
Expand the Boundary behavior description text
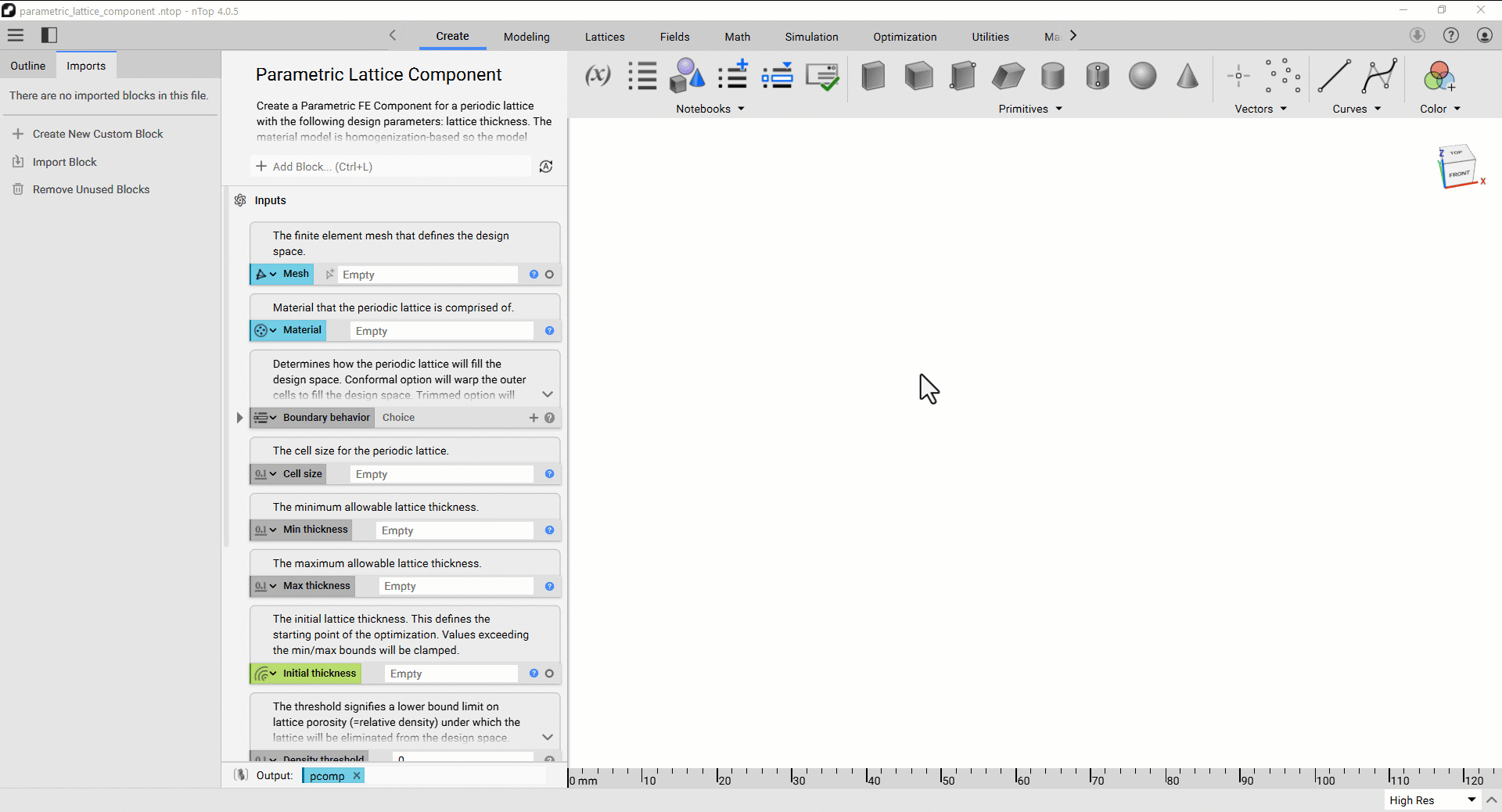[x=548, y=394]
